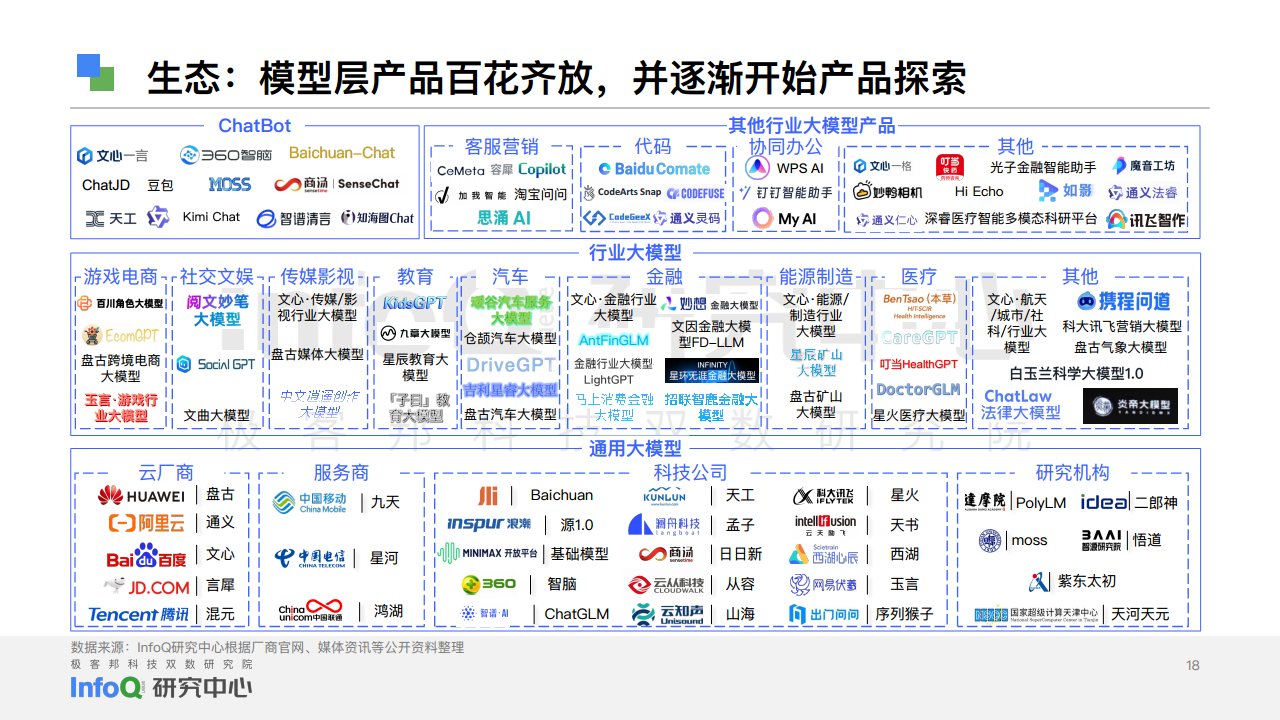The width and height of the screenshot is (1280, 720).
Task: Click the InfoQ 研究中心 logo in footer
Action: pos(161,687)
